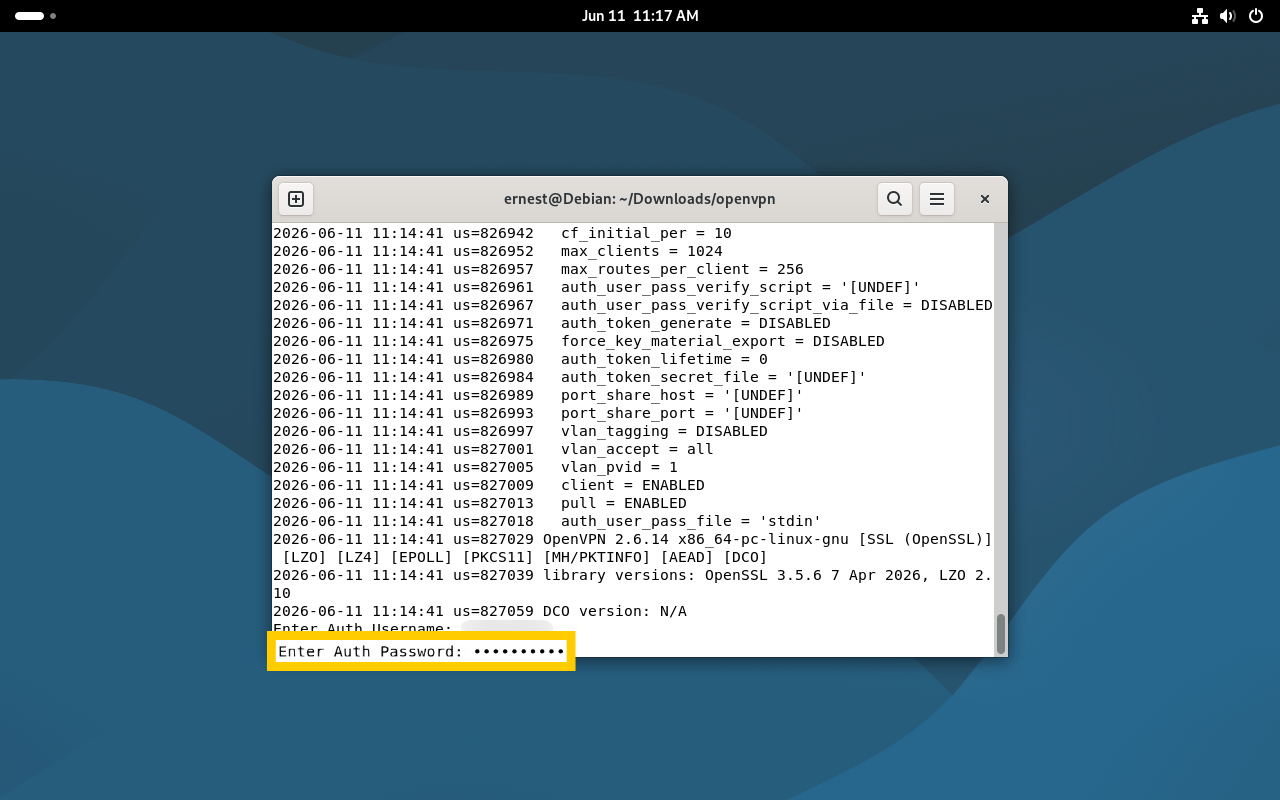
Task: Click the '[LZO] [LZ4] [EPOLL]' features line
Action: [525, 557]
